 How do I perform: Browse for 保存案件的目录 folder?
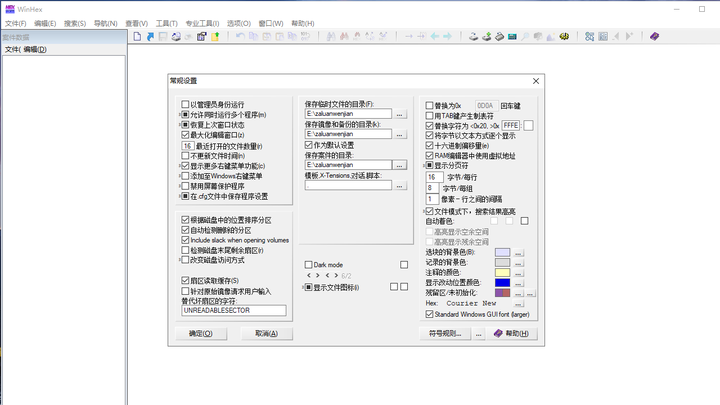point(400,165)
